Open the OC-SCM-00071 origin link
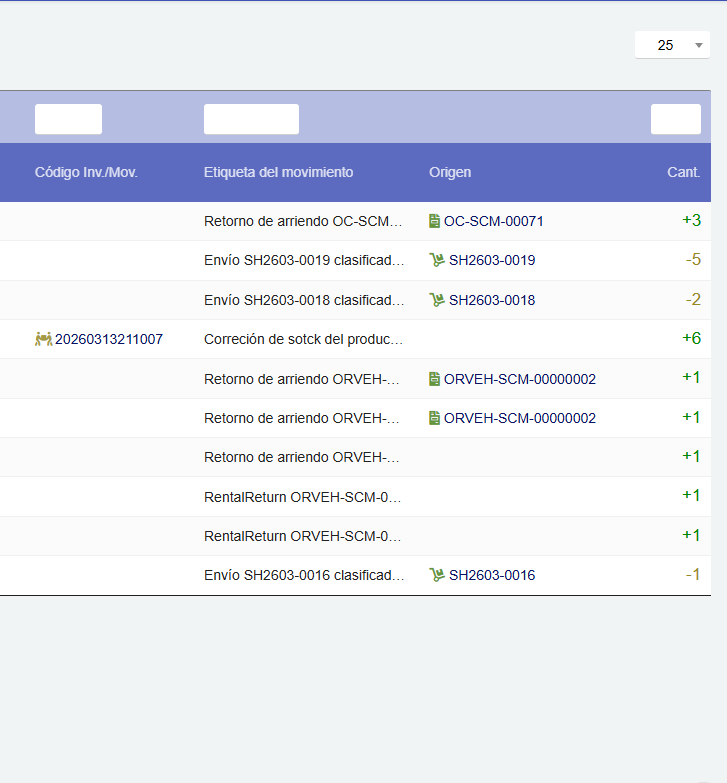Screen dimensions: 727x783 tap(494, 221)
